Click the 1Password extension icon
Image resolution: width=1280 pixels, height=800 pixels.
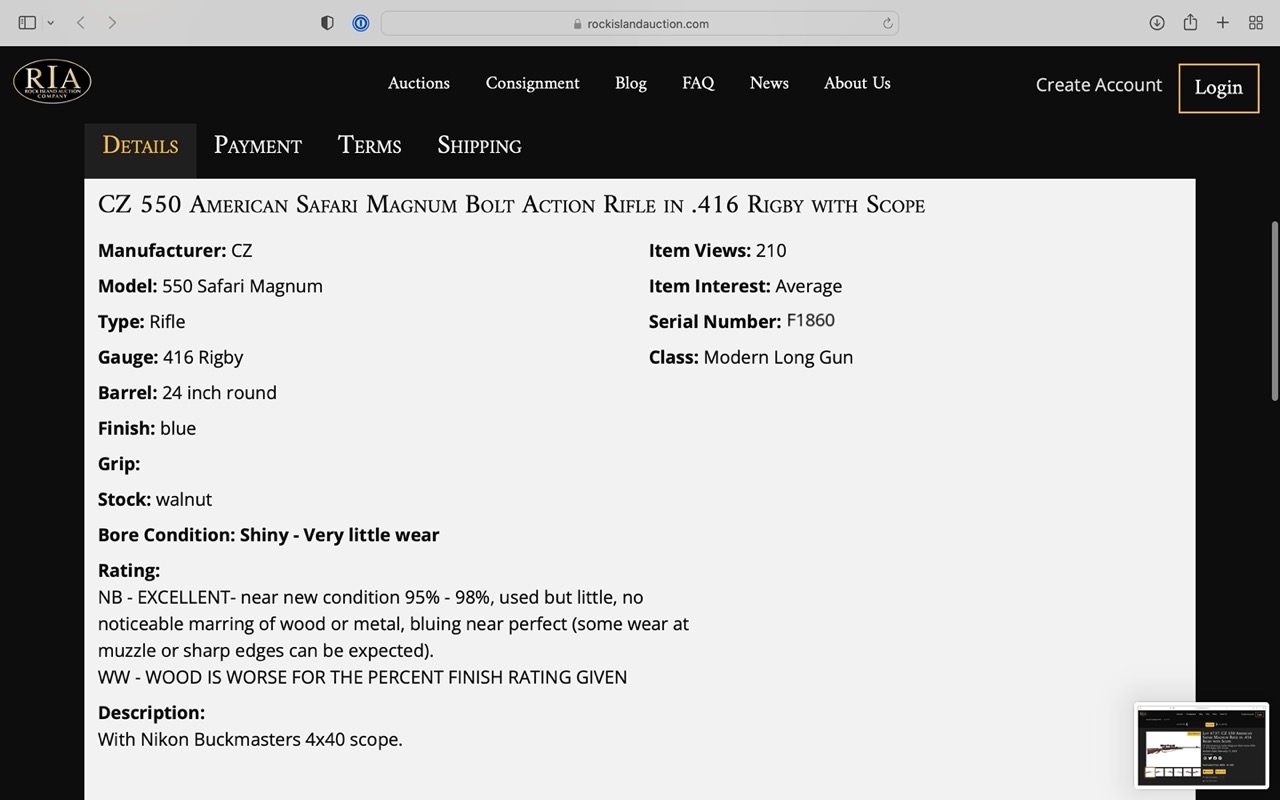[x=361, y=23]
